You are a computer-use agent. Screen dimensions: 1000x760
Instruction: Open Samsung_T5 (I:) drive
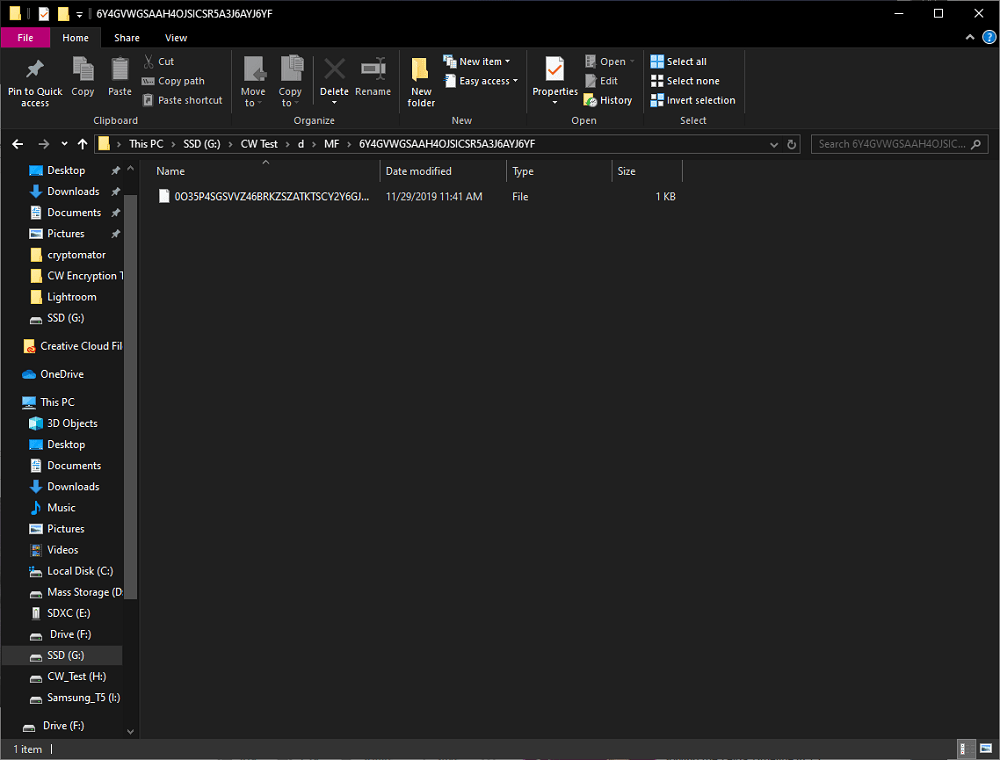[x=84, y=697]
